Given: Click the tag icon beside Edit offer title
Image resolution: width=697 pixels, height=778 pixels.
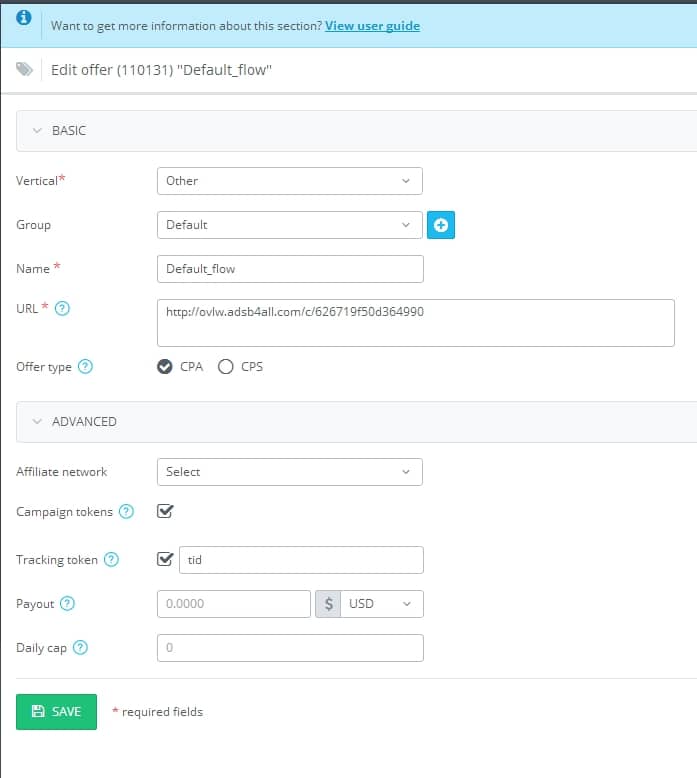Looking at the screenshot, I should point(24,69).
